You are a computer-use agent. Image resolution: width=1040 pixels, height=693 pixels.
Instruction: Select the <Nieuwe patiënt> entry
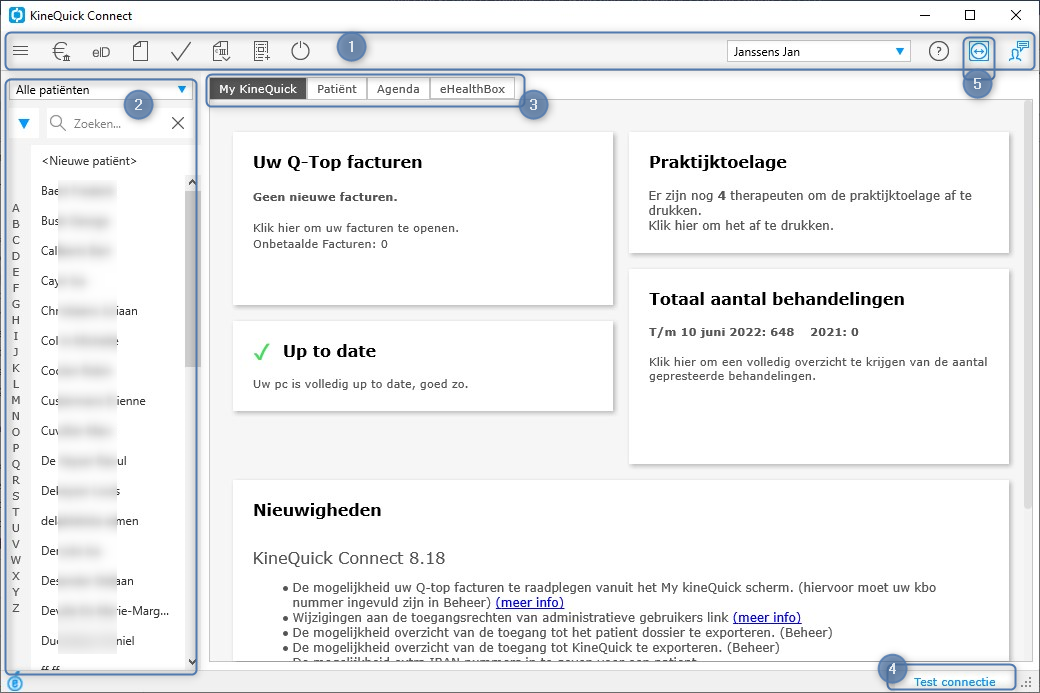[90, 160]
